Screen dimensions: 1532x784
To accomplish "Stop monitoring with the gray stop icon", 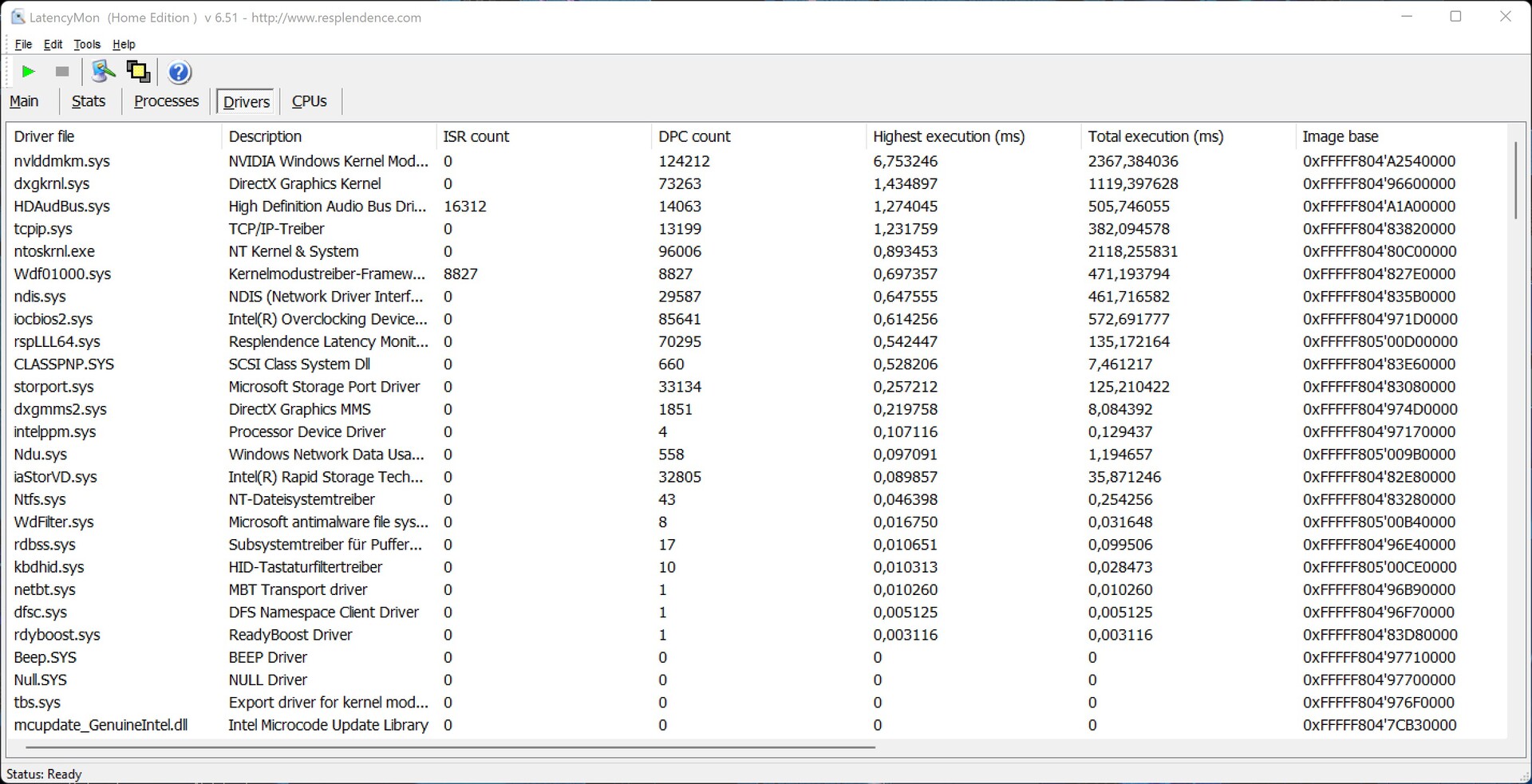I will (x=62, y=72).
